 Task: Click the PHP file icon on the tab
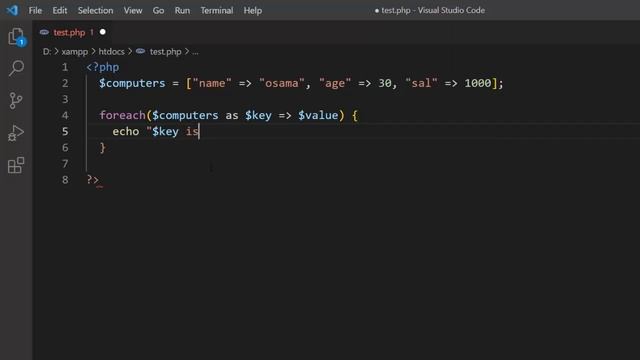[x=44, y=32]
